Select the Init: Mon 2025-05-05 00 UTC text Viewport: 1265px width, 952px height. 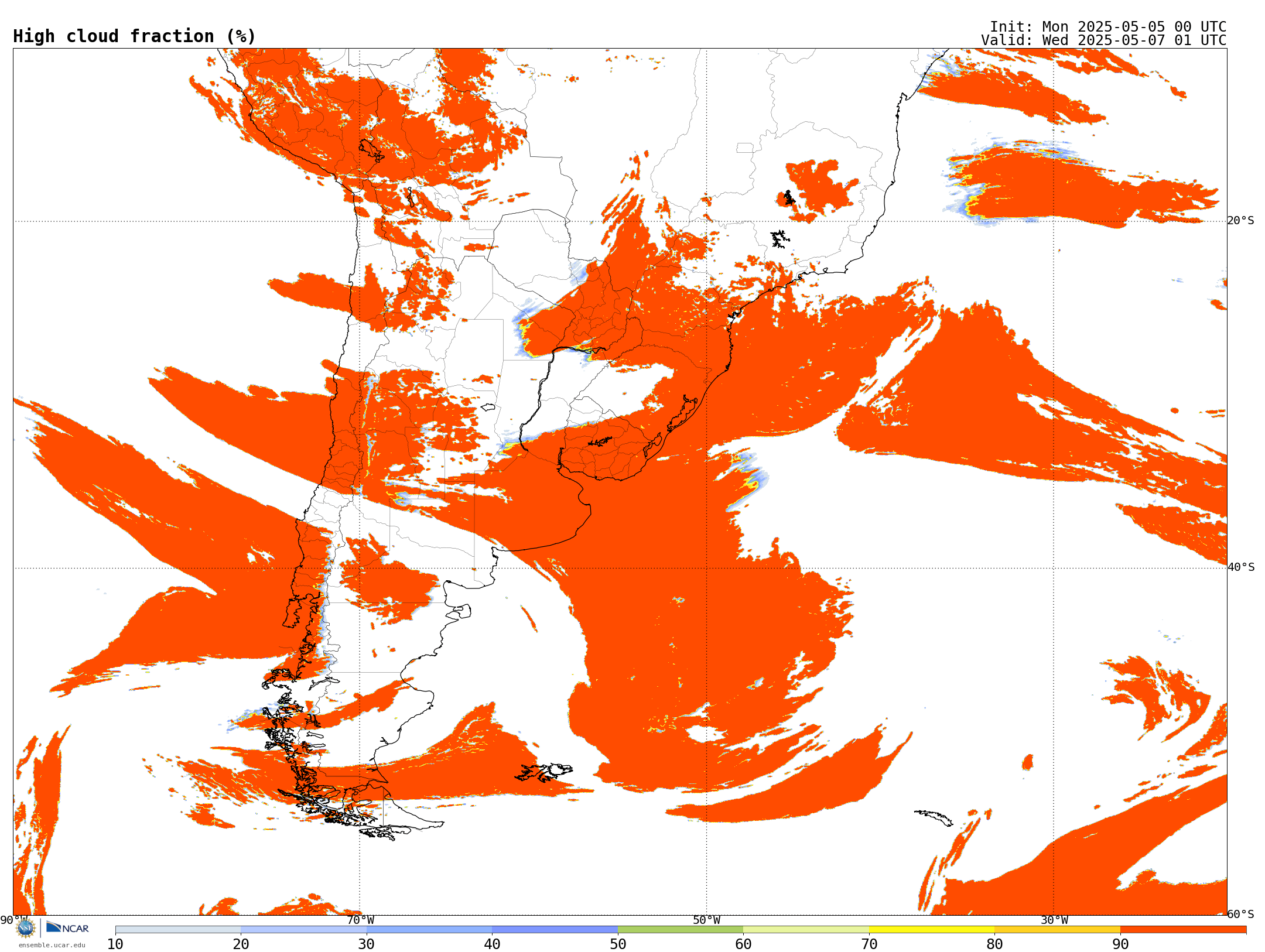(x=1108, y=27)
